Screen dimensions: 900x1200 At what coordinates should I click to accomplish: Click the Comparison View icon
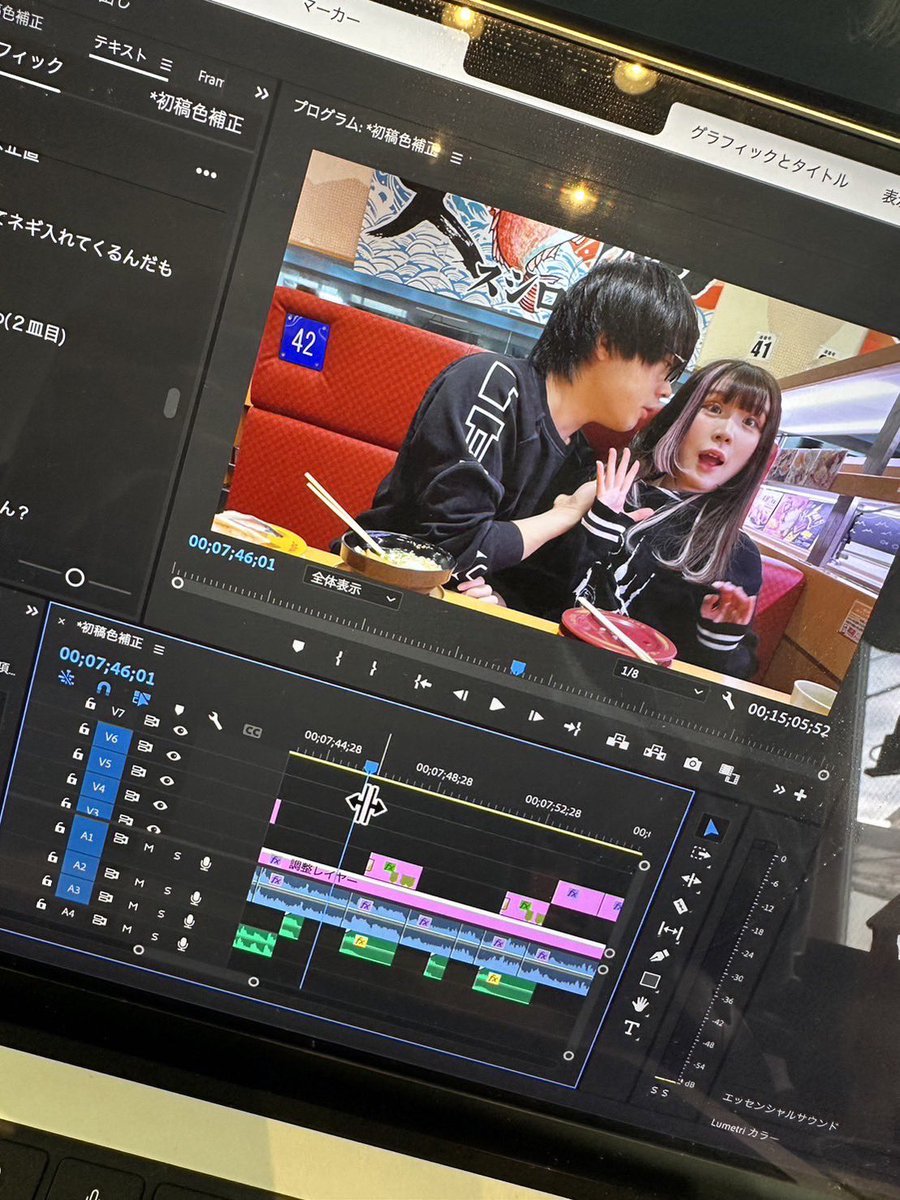pos(729,773)
